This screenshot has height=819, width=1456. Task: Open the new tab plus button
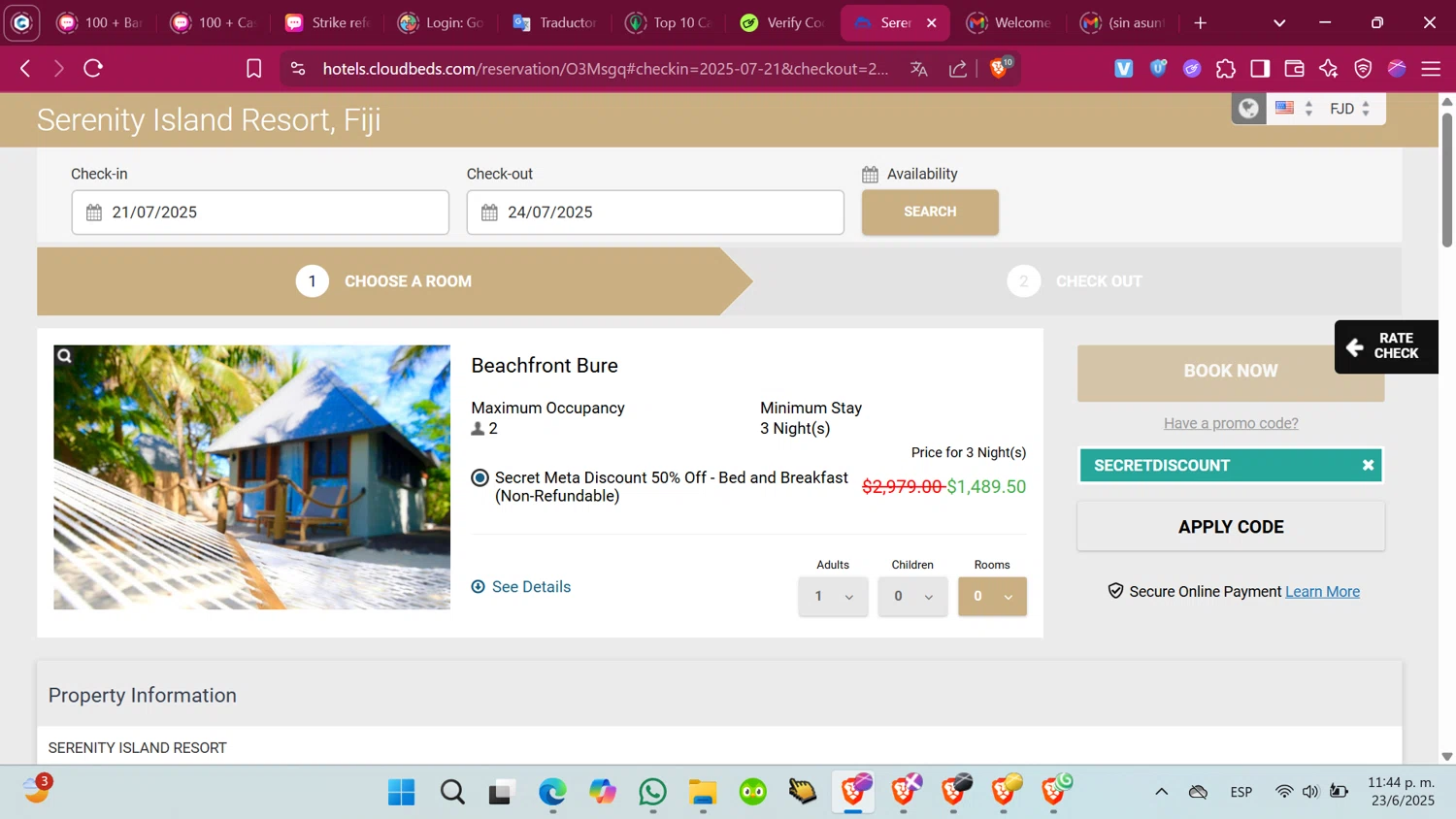click(1201, 22)
